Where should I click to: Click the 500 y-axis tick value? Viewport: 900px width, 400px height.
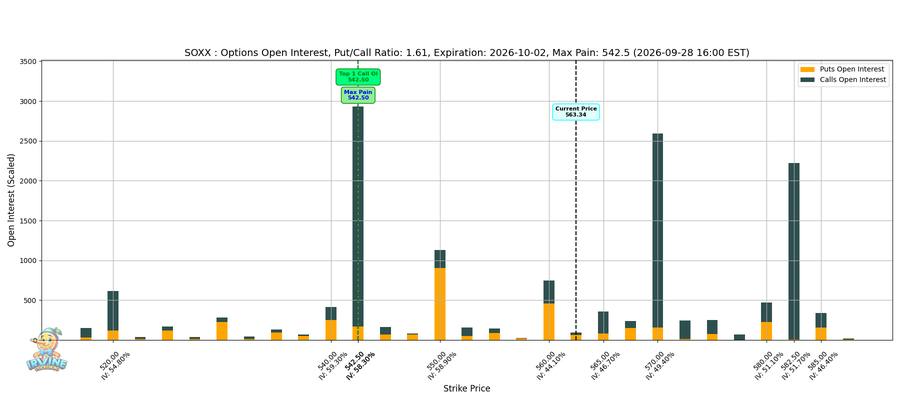[x=32, y=300]
